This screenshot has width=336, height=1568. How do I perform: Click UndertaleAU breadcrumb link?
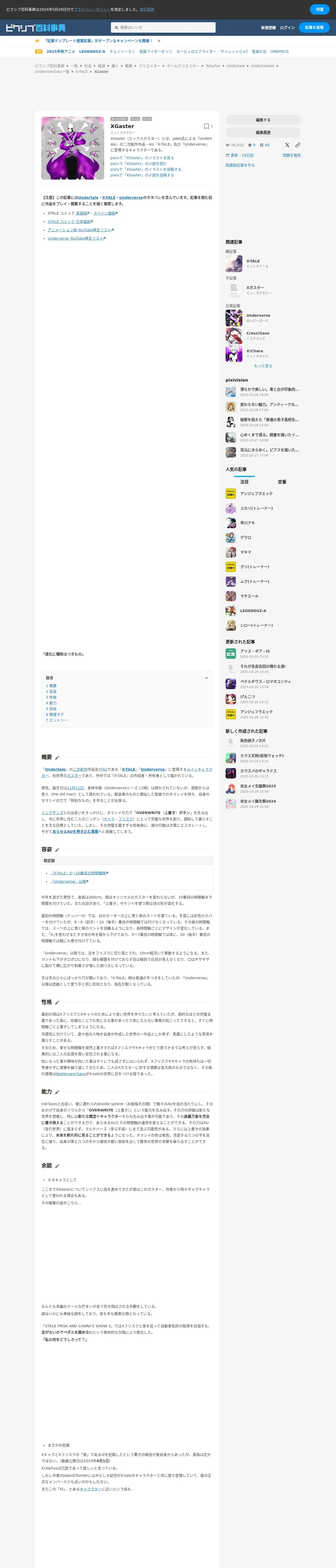[x=262, y=66]
